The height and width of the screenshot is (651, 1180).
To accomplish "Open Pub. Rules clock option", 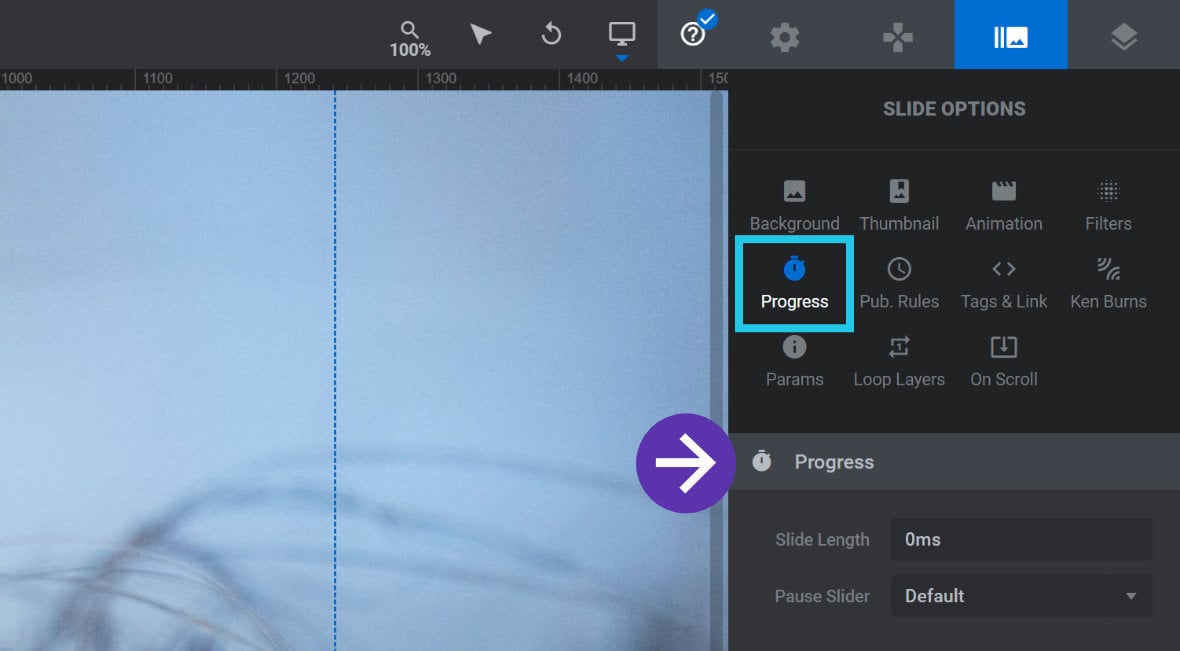I will click(x=899, y=284).
